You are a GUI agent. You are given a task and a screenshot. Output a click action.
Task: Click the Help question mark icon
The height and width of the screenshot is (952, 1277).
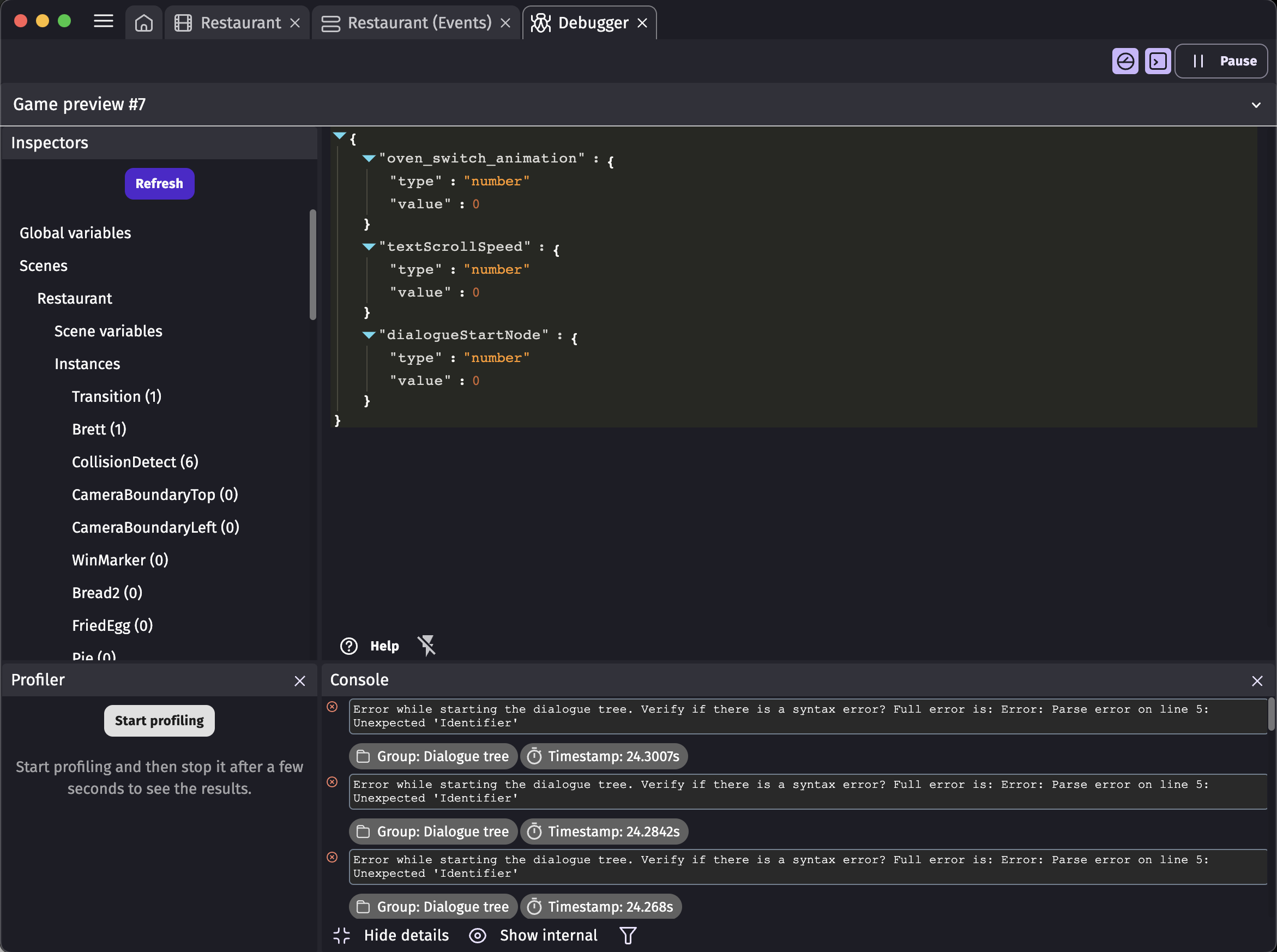coord(348,646)
